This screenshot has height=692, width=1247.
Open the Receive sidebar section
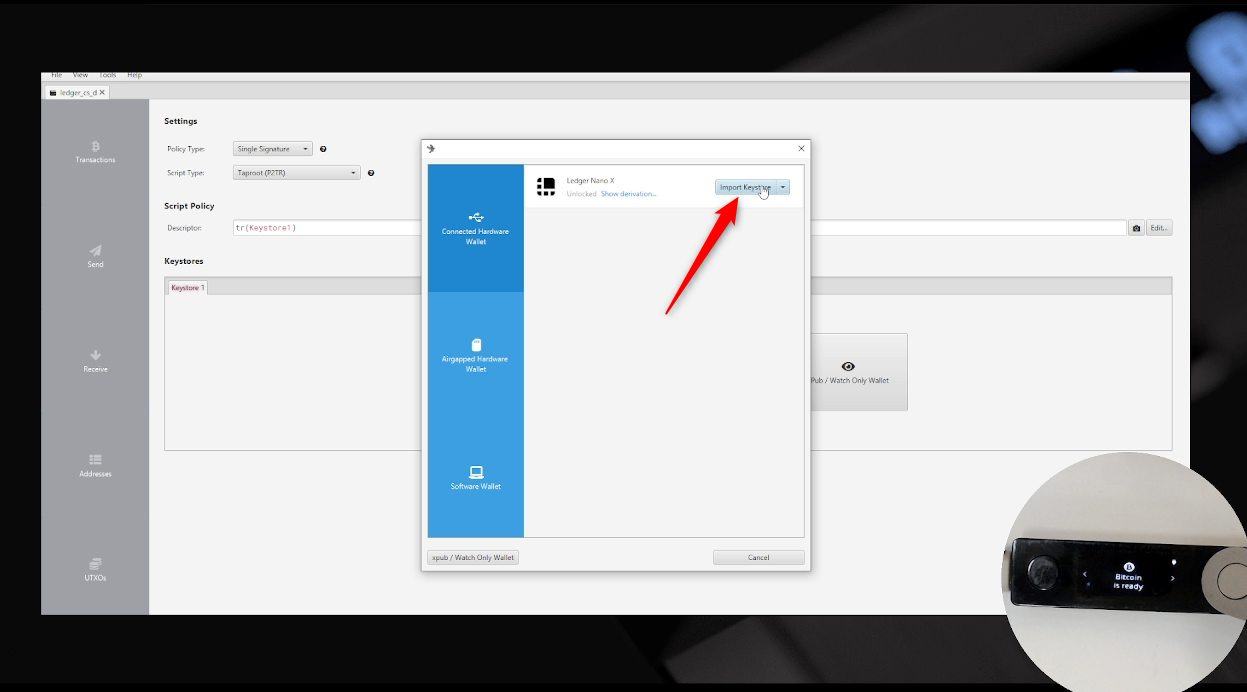coord(95,361)
